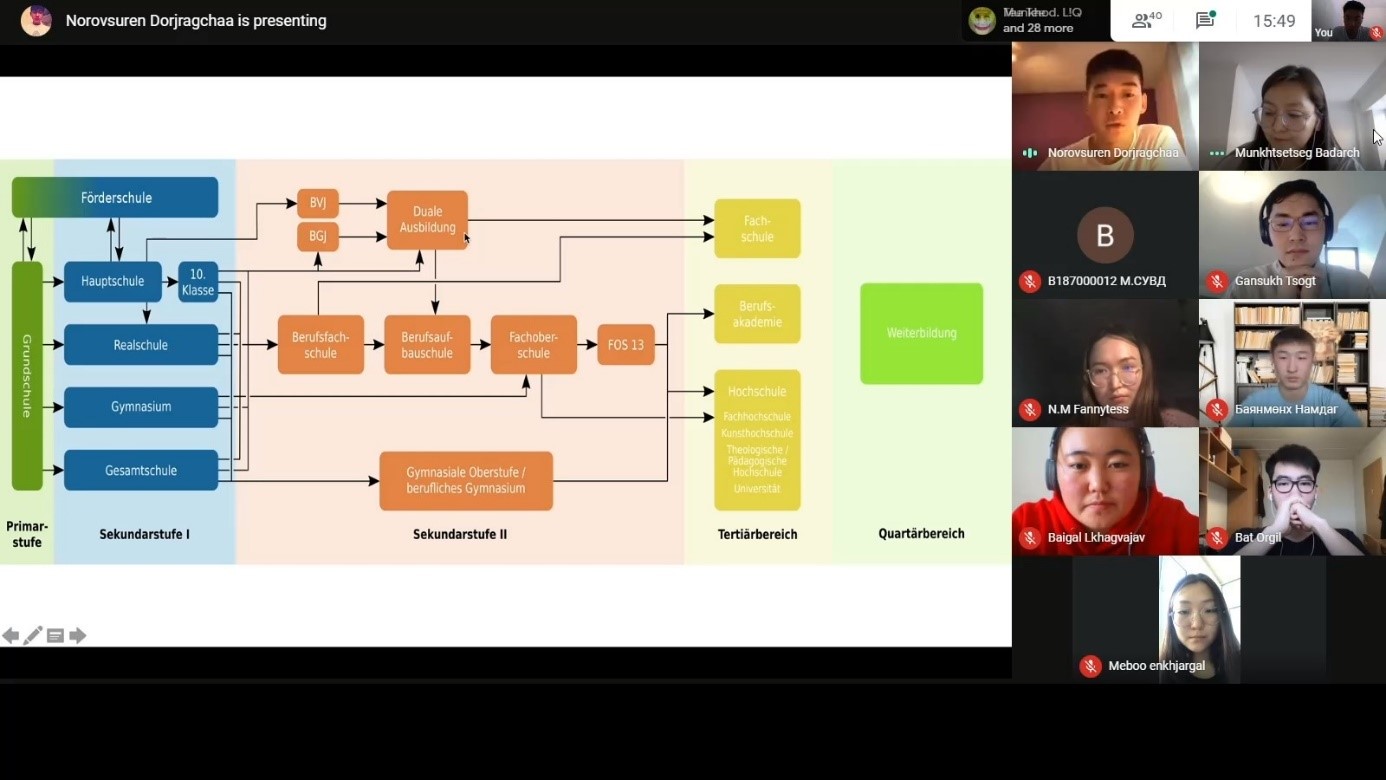Click muted mic icon on Gansukh Tsogt tile
The height and width of the screenshot is (780, 1386).
[x=1217, y=282]
